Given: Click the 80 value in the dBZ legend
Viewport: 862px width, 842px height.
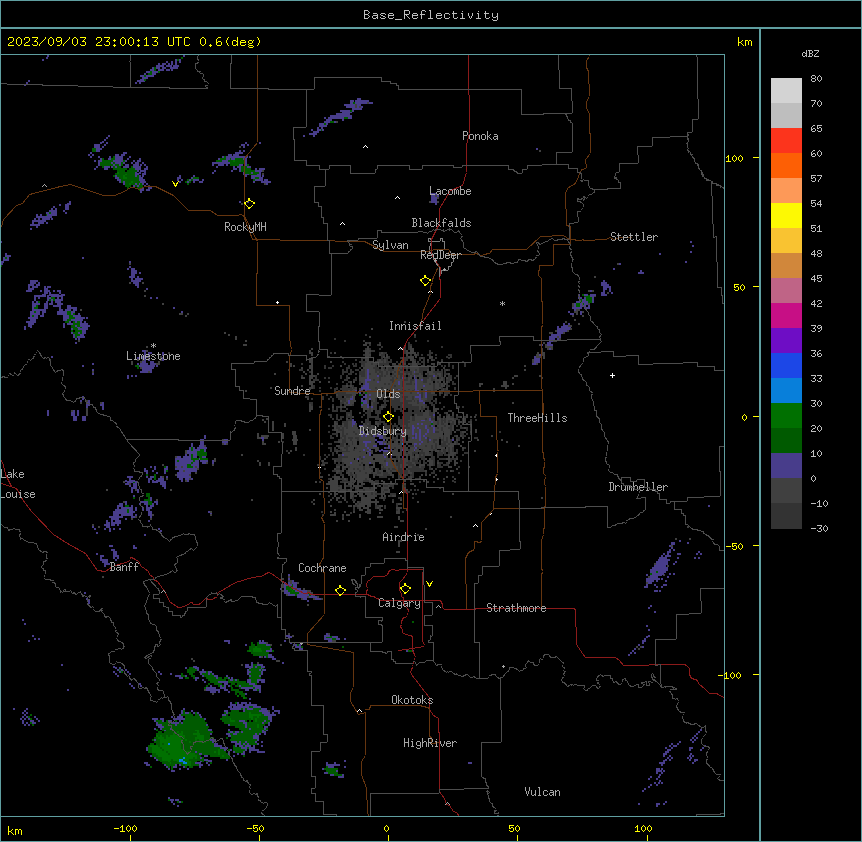Looking at the screenshot, I should (816, 79).
